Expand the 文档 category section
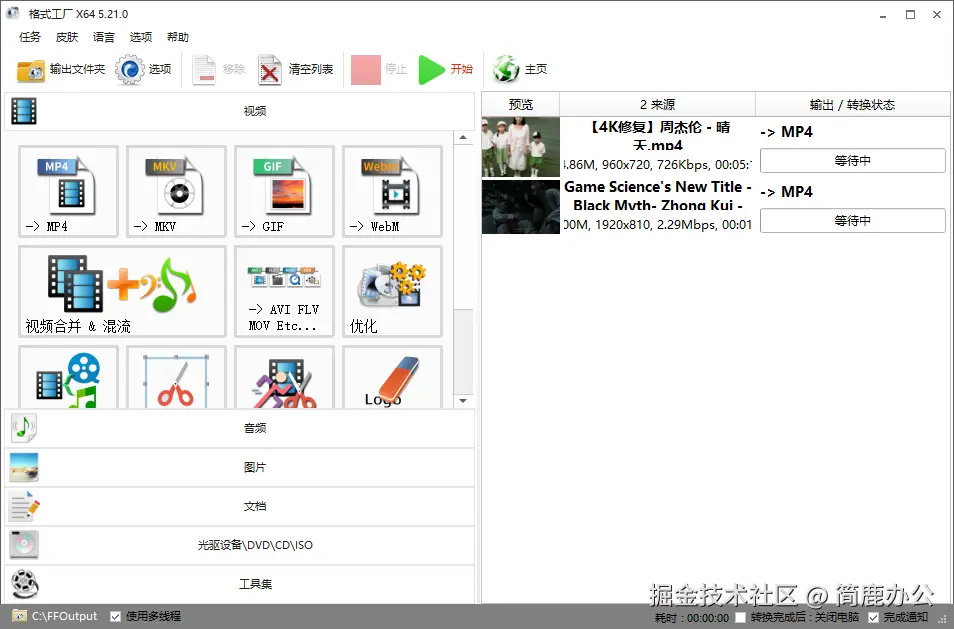Image resolution: width=954 pixels, height=629 pixels. click(x=240, y=506)
